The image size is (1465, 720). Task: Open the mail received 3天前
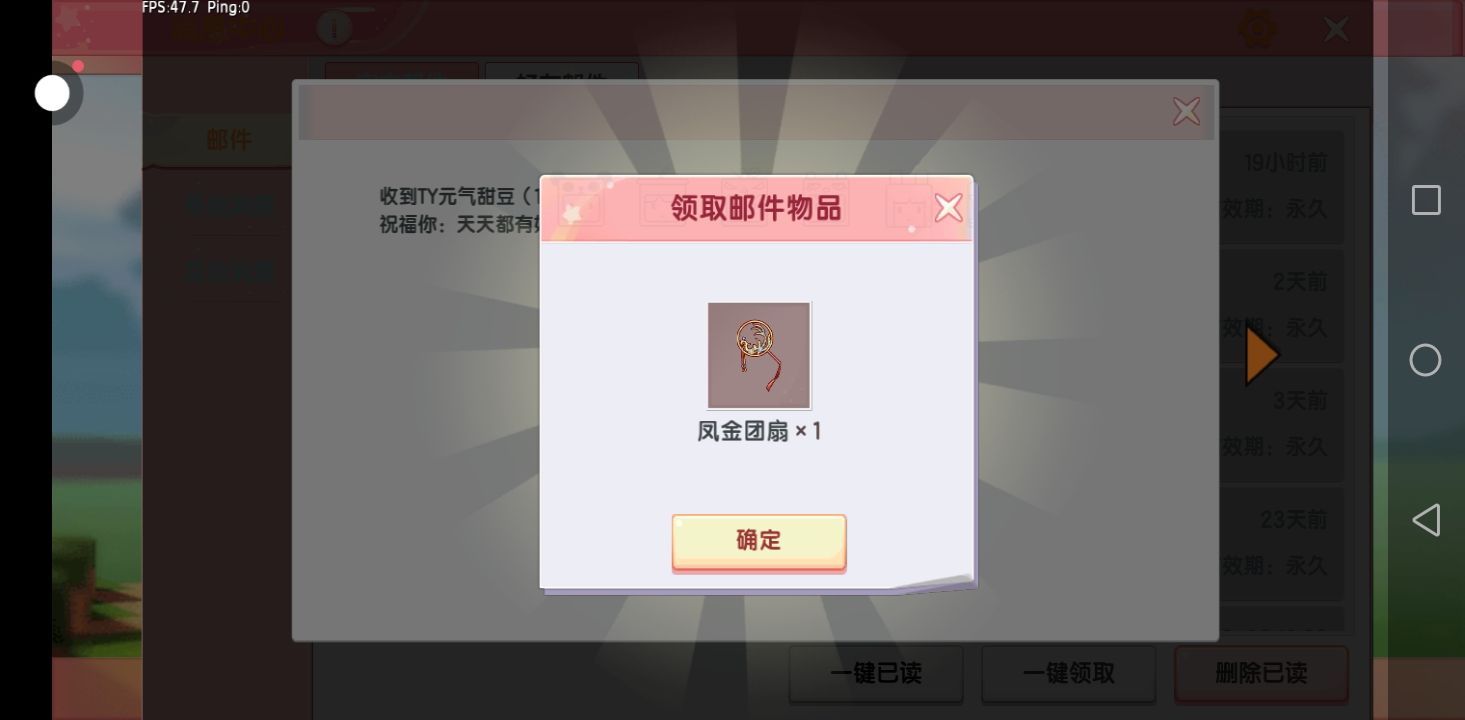pyautogui.click(x=1282, y=424)
